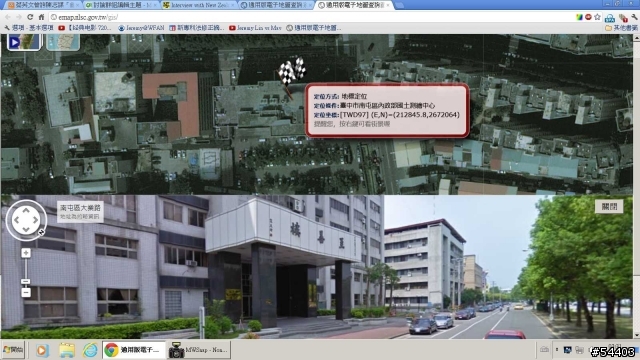Zoom in street view with plus button
This screenshot has width=640, height=360.
pos(26,253)
